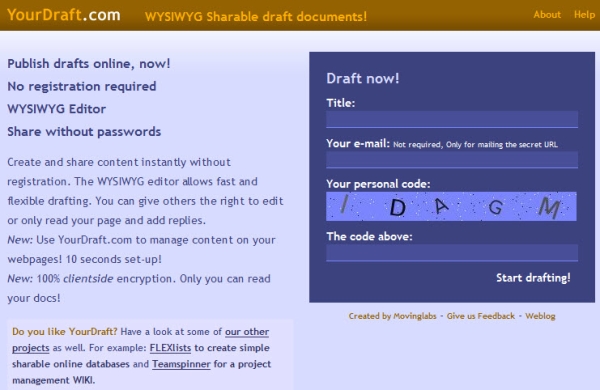Viewport: 600px width, 390px height.
Task: Focus the code above input field
Action: (452, 253)
